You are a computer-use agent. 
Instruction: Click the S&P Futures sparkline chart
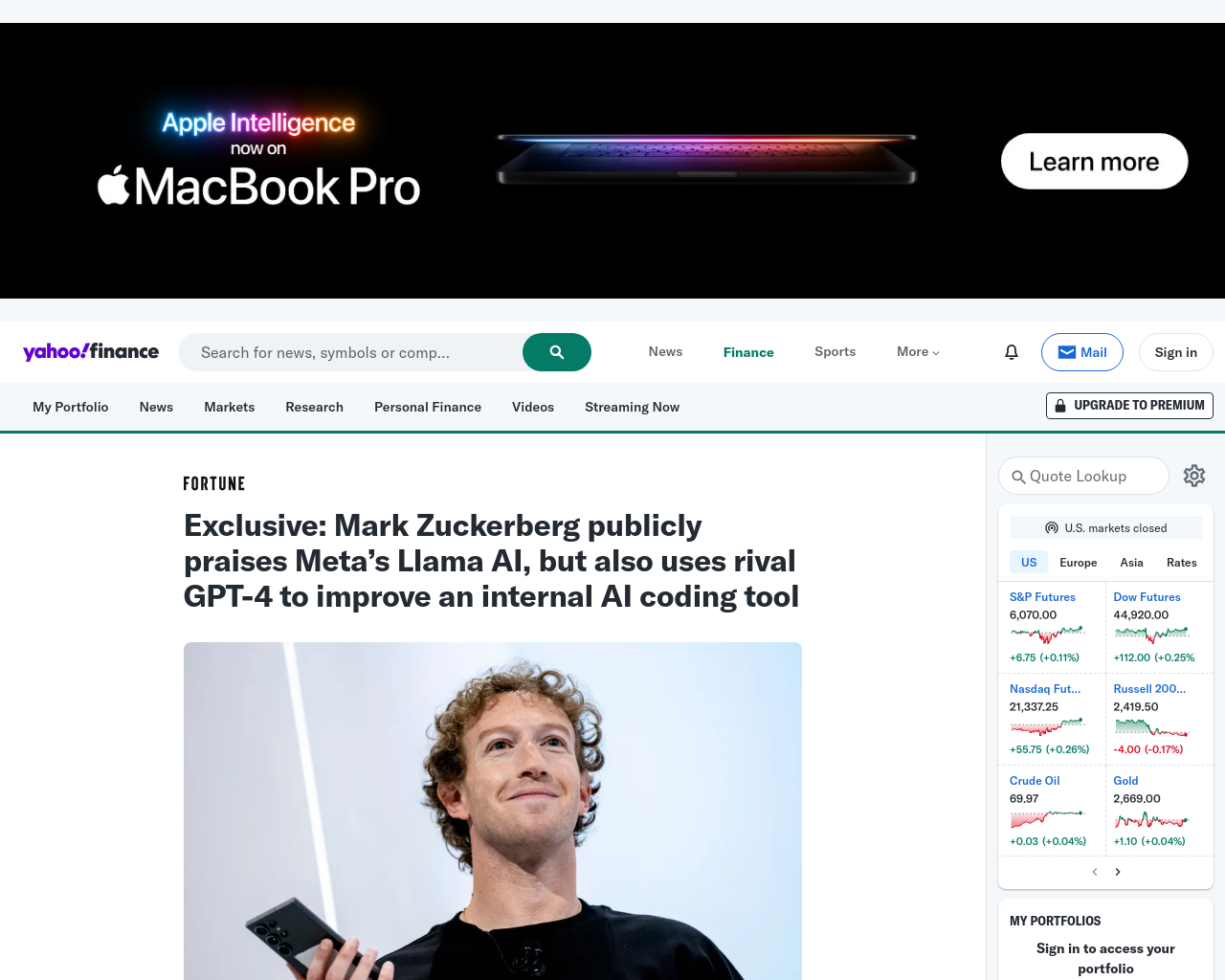1048,634
